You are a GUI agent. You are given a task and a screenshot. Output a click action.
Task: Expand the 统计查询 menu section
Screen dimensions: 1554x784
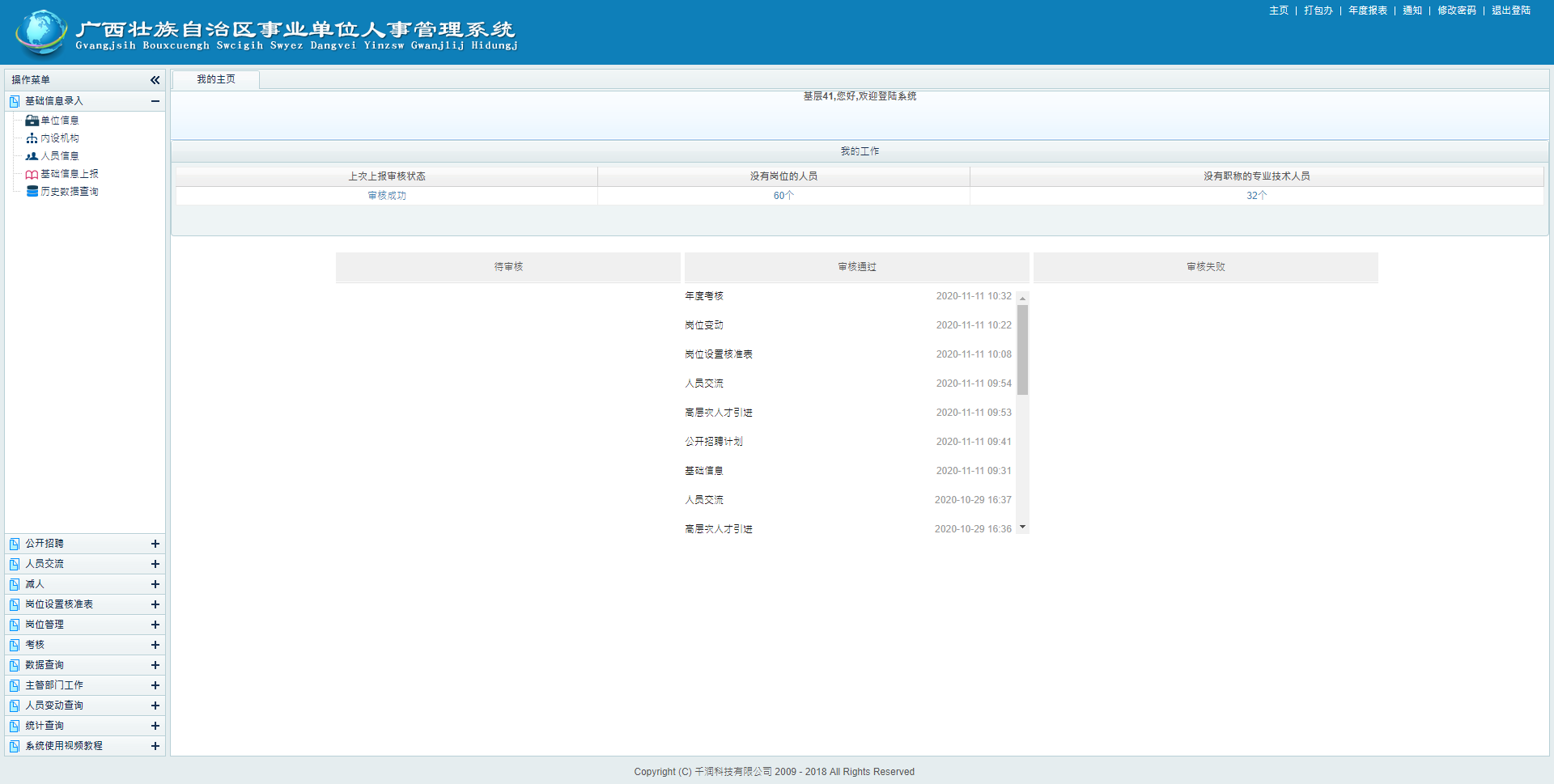pos(155,726)
